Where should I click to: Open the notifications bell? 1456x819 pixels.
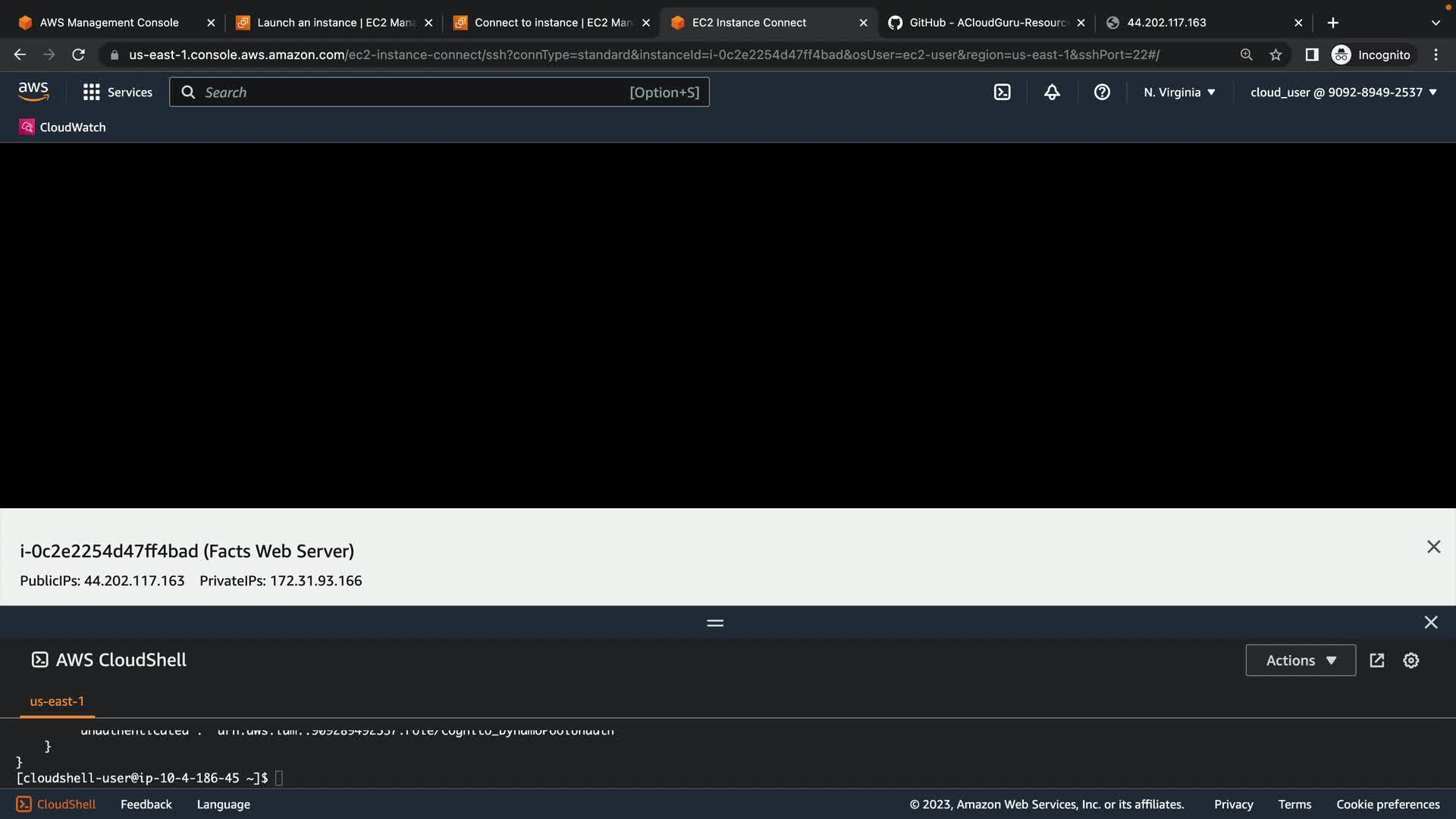1052,92
